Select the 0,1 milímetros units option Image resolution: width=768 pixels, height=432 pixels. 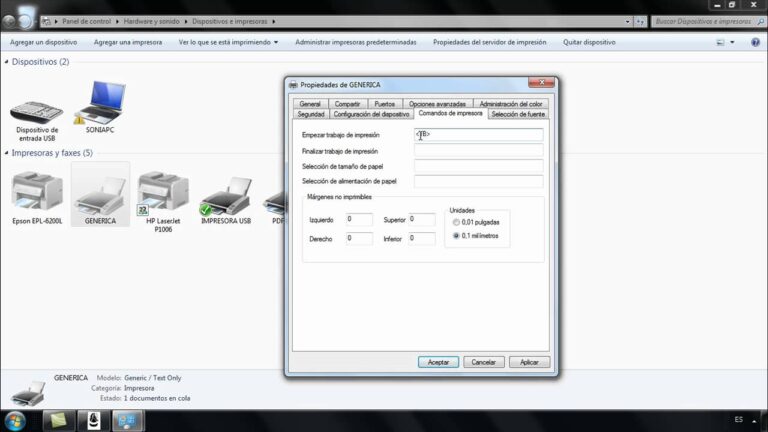pos(457,236)
